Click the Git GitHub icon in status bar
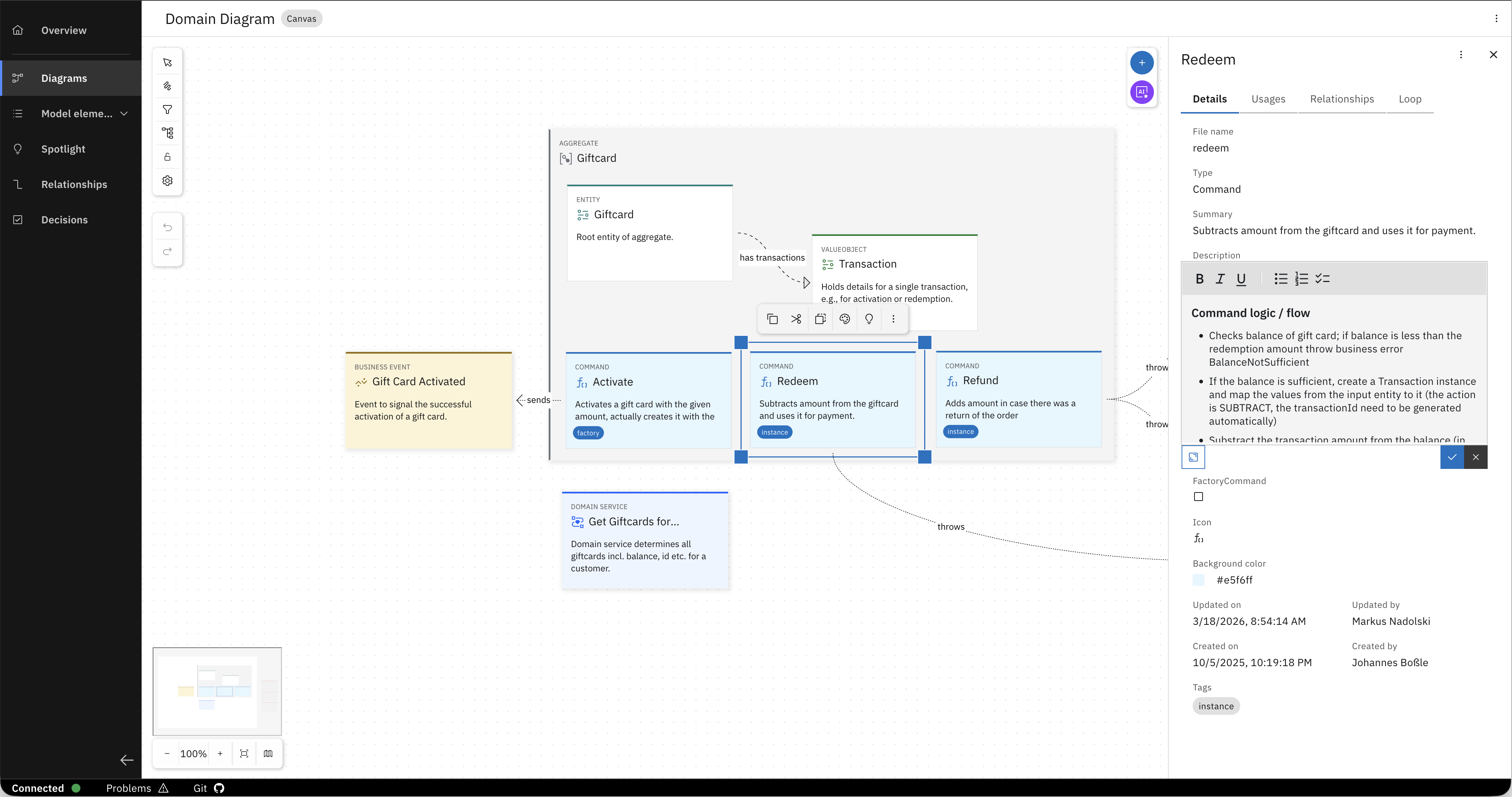Image resolution: width=1512 pixels, height=797 pixels. point(219,788)
